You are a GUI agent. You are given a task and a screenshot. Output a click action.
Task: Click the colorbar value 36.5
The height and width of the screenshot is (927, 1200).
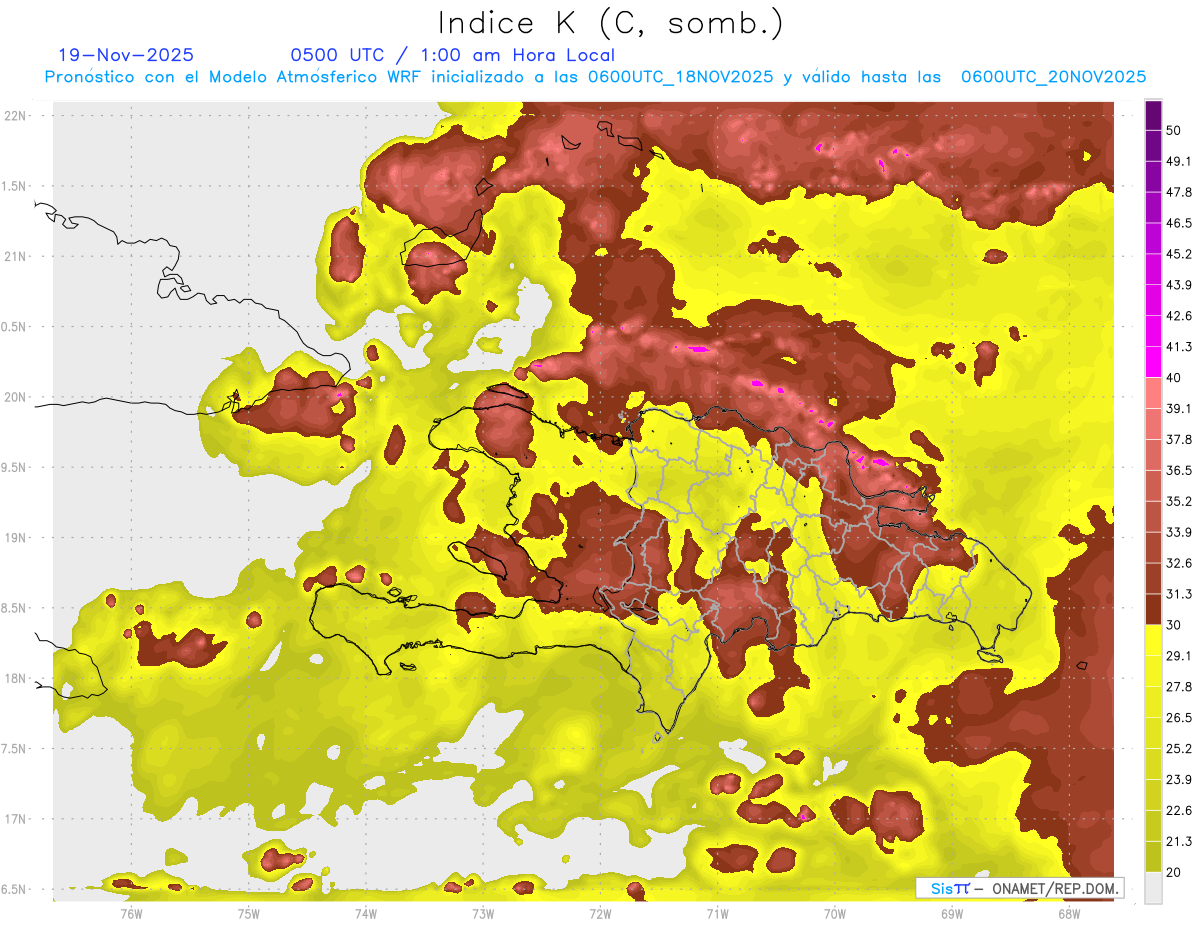[1179, 470]
